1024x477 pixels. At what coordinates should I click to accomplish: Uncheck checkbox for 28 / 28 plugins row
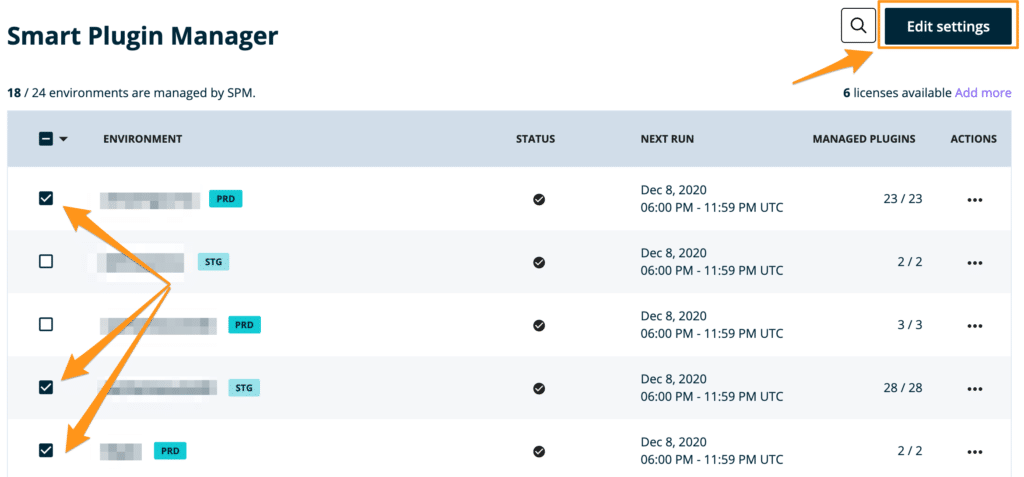(x=46, y=387)
